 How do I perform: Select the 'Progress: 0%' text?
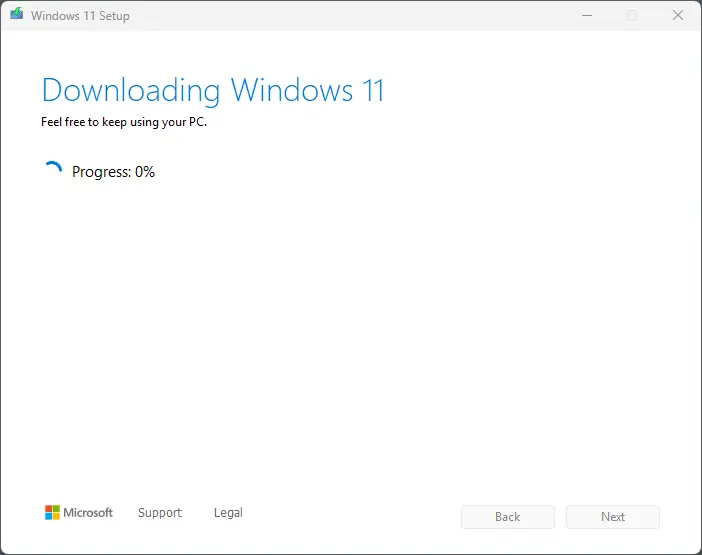(x=113, y=172)
